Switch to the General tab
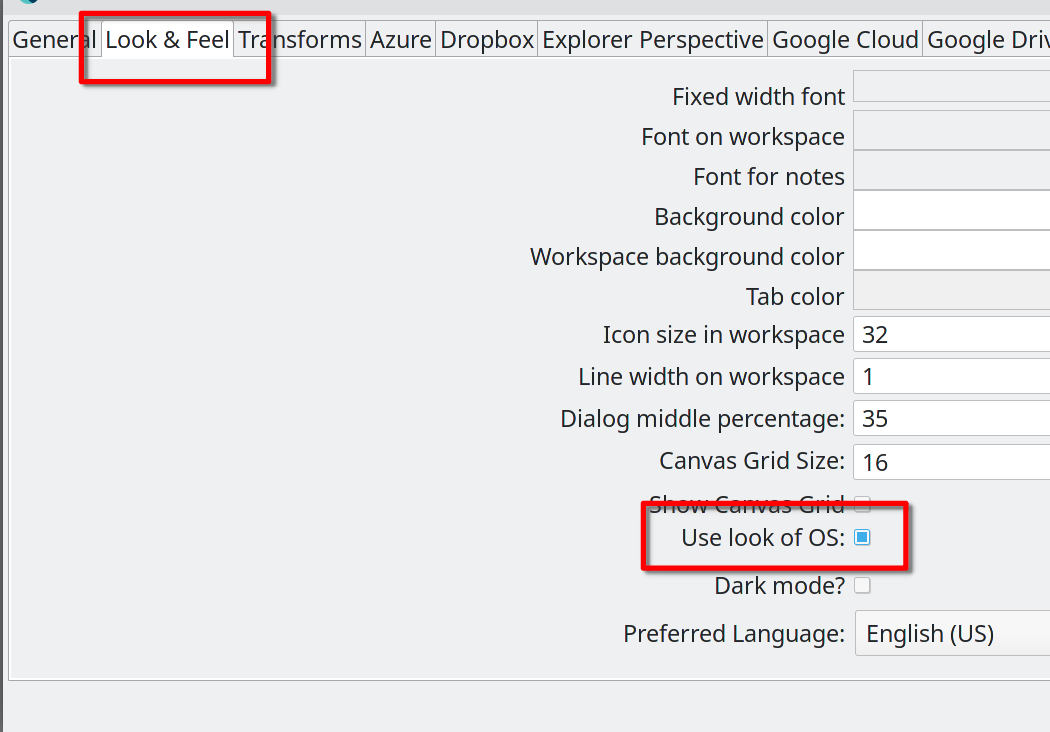This screenshot has height=732, width=1050. [54, 40]
